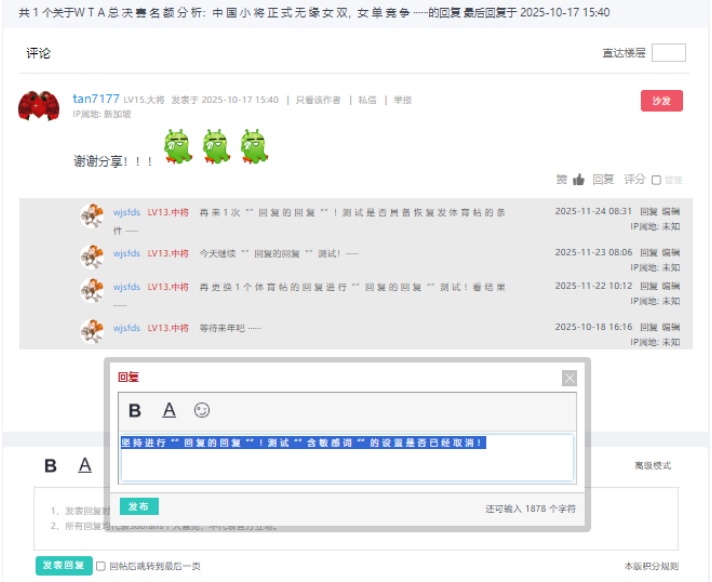Open tan7177 avatar image
Screen dimensions: 712x582
point(39,106)
